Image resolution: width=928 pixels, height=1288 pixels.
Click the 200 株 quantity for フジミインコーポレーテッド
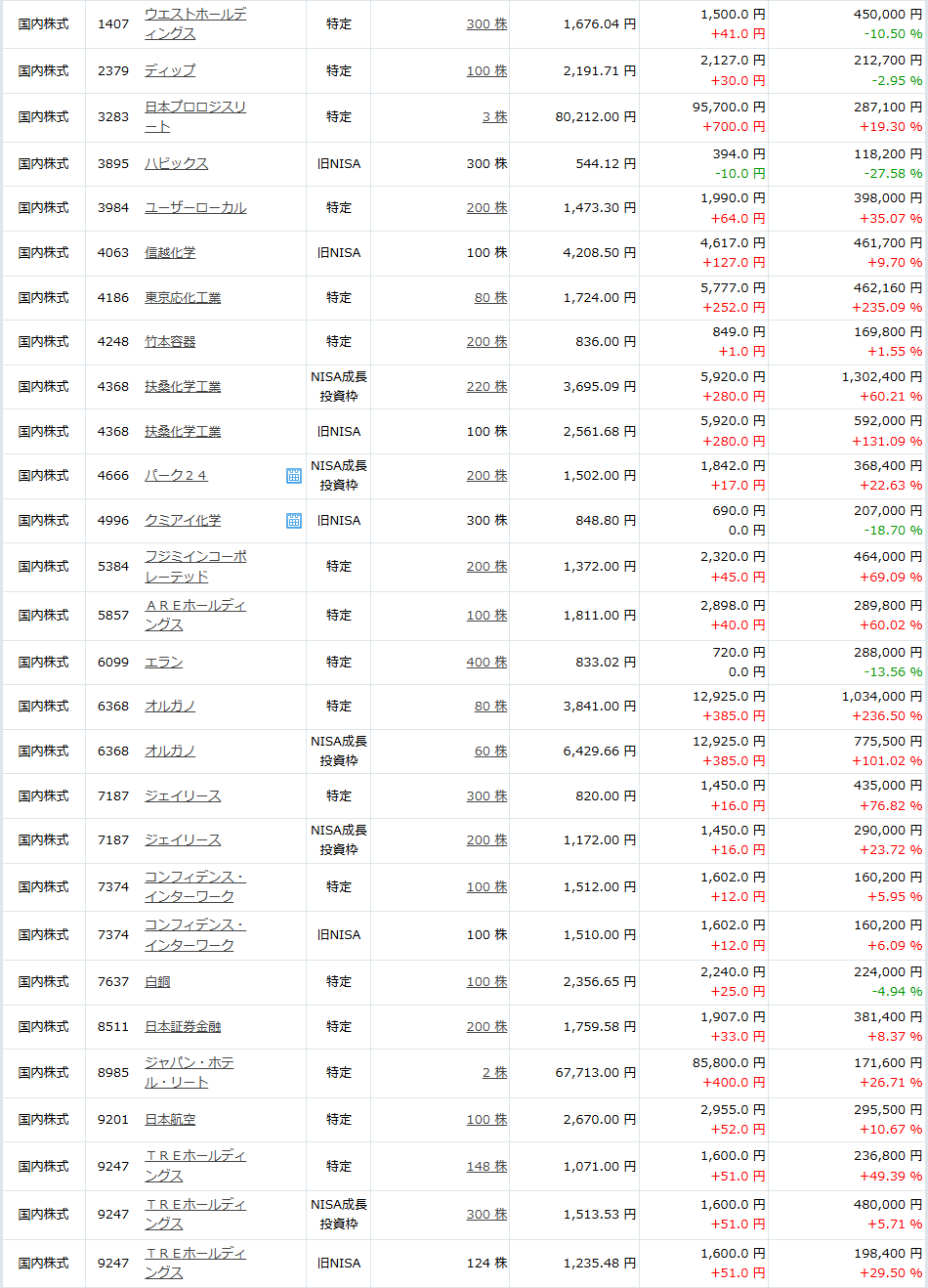[486, 566]
